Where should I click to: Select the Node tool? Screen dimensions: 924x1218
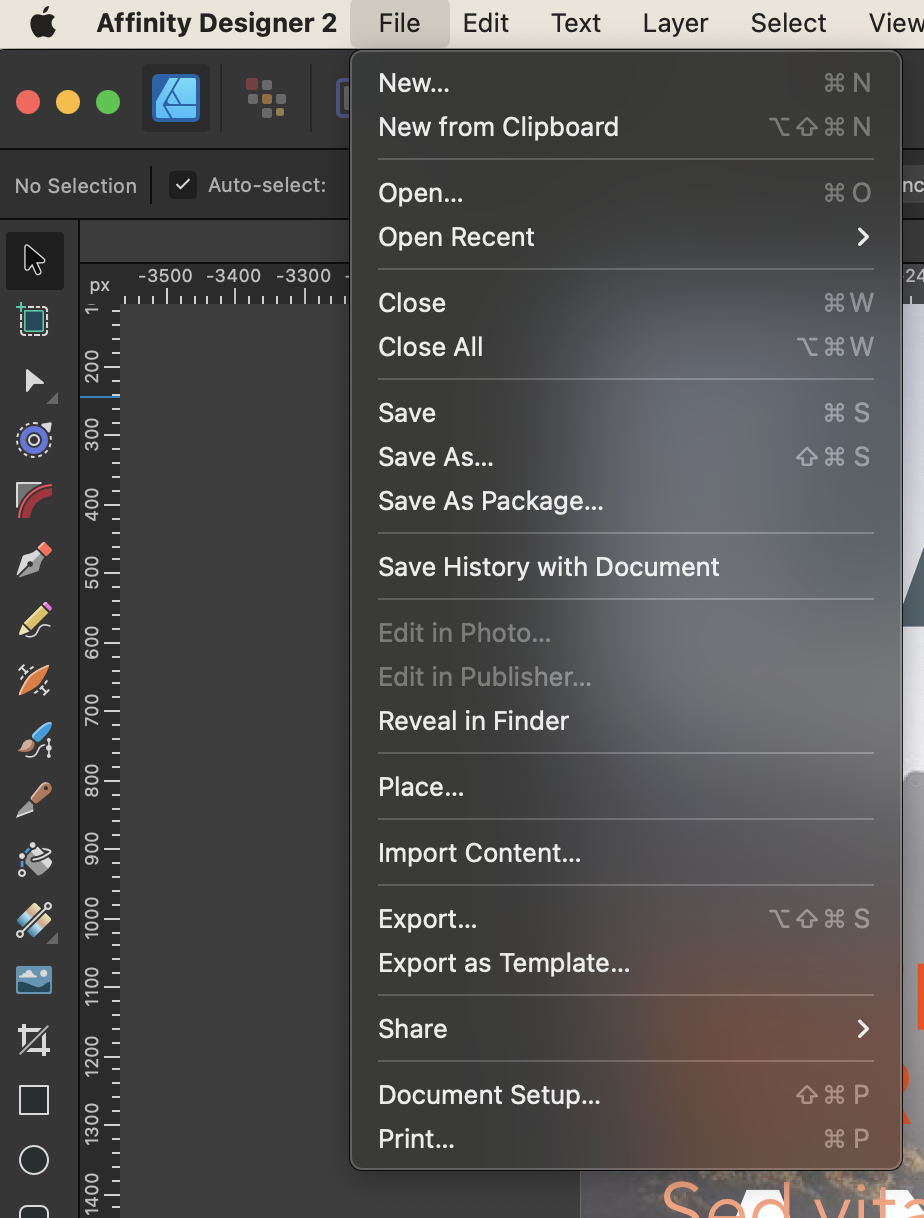tap(34, 380)
